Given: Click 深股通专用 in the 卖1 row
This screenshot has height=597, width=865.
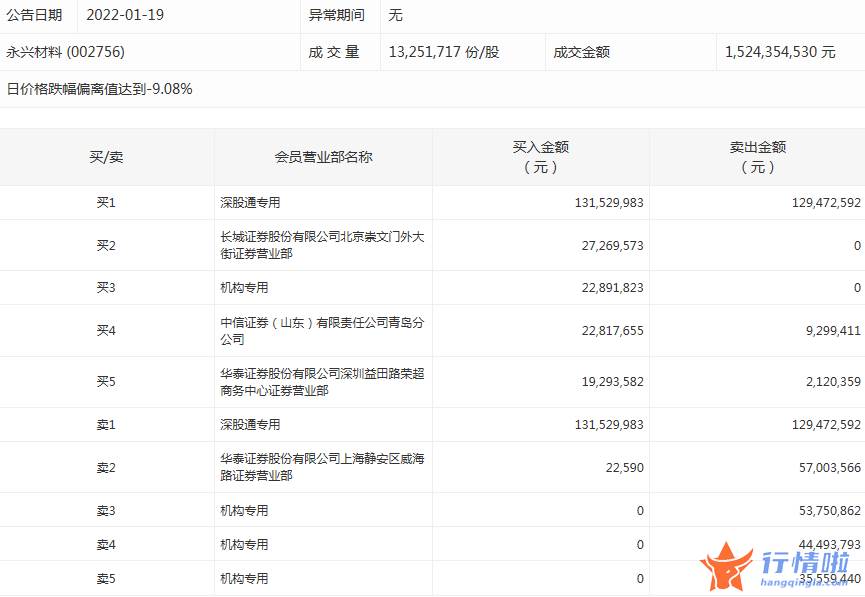Looking at the screenshot, I should coord(250,424).
